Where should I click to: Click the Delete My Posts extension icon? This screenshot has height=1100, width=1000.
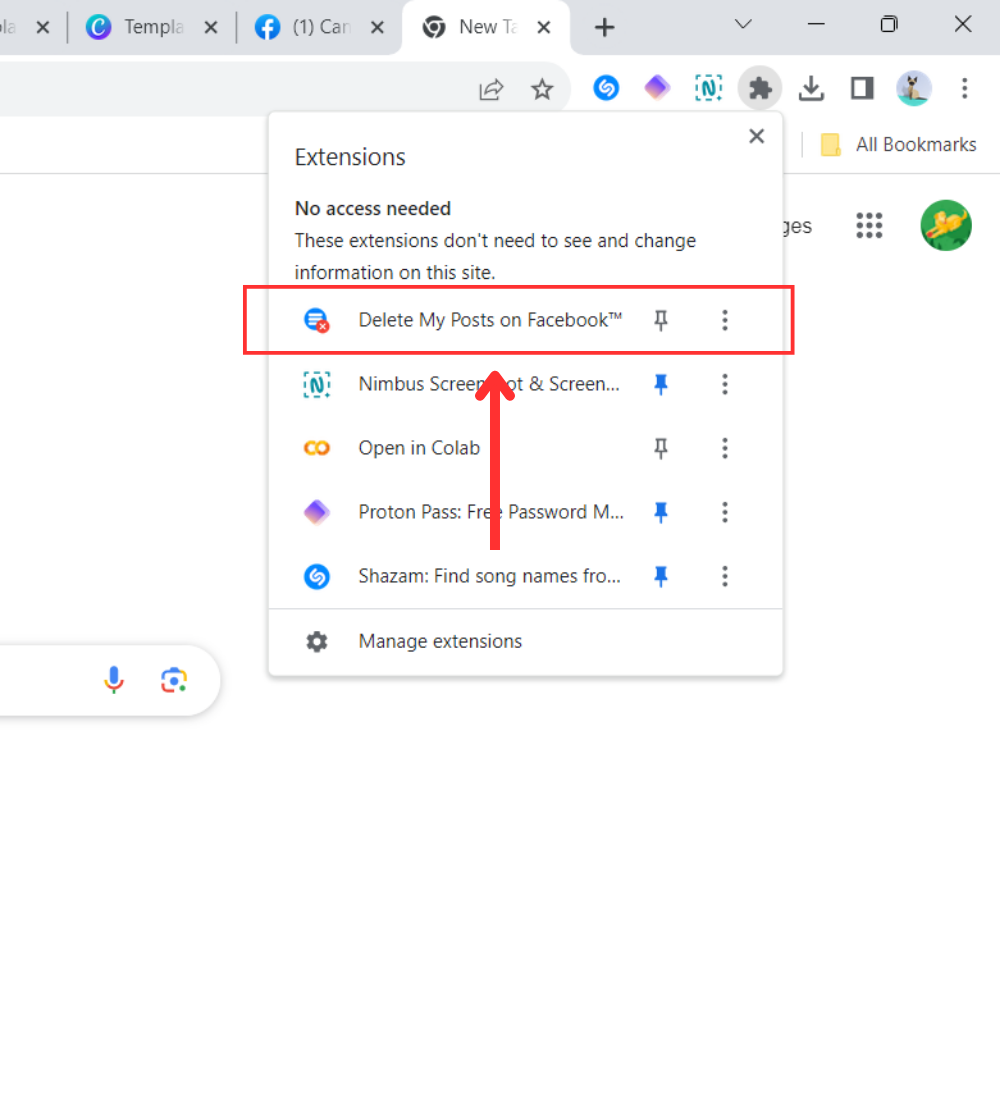(316, 320)
